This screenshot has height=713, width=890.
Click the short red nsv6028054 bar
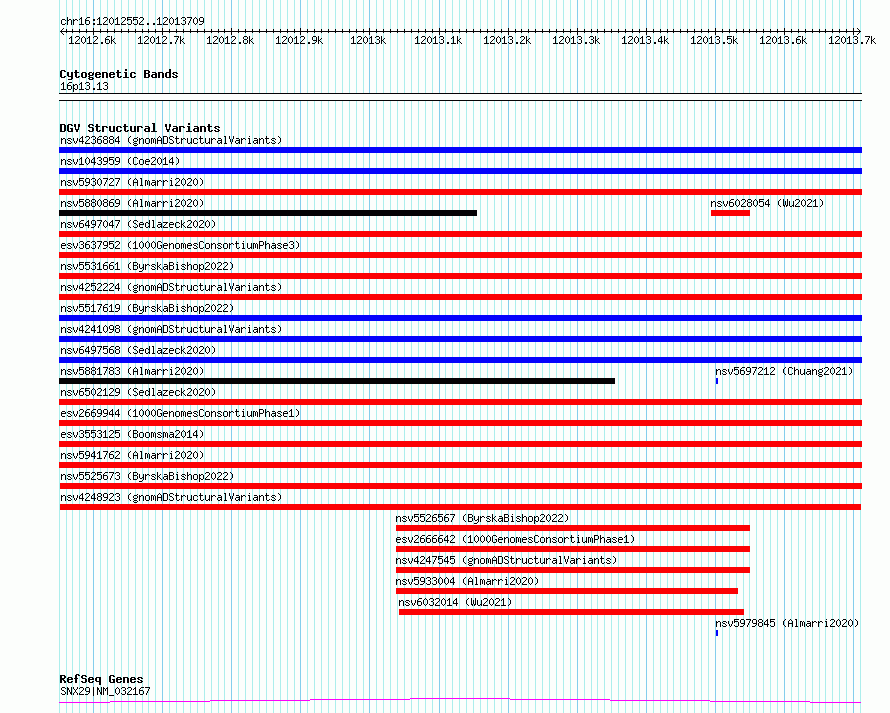click(x=730, y=213)
